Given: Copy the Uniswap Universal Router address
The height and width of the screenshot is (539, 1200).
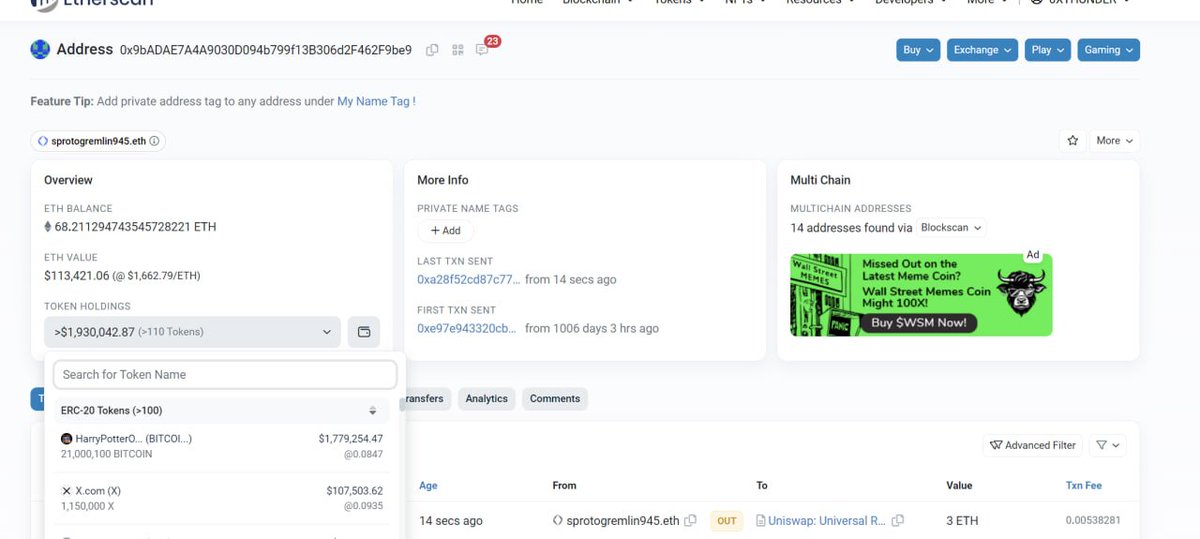Looking at the screenshot, I should click(x=897, y=521).
